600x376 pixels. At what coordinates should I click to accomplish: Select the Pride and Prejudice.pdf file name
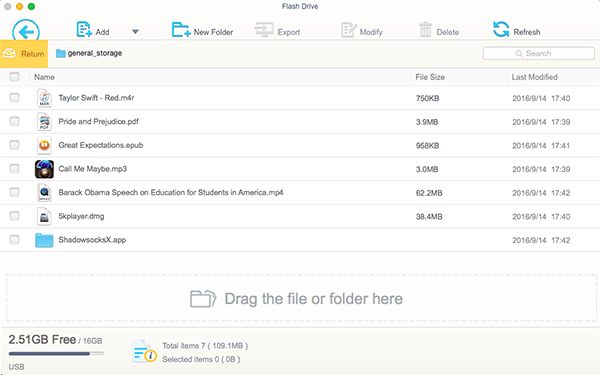point(98,122)
